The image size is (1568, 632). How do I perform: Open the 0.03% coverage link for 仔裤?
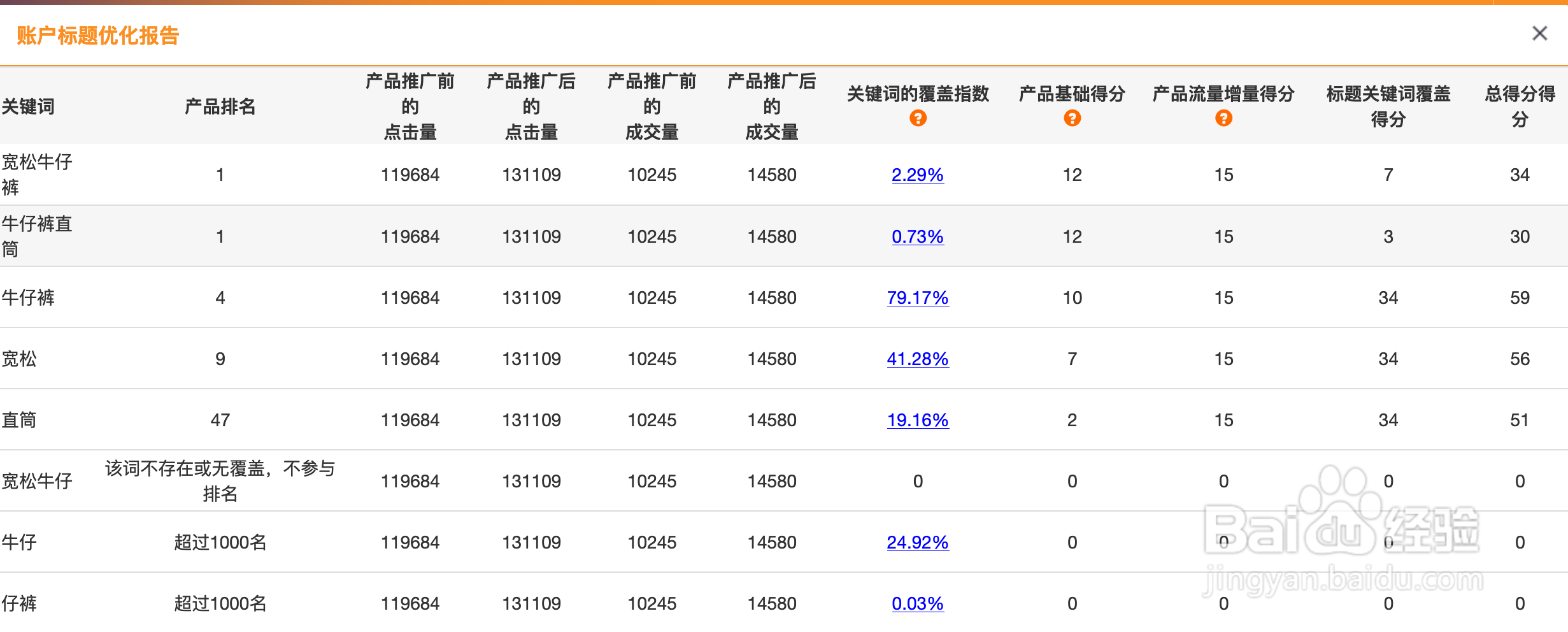pos(917,603)
